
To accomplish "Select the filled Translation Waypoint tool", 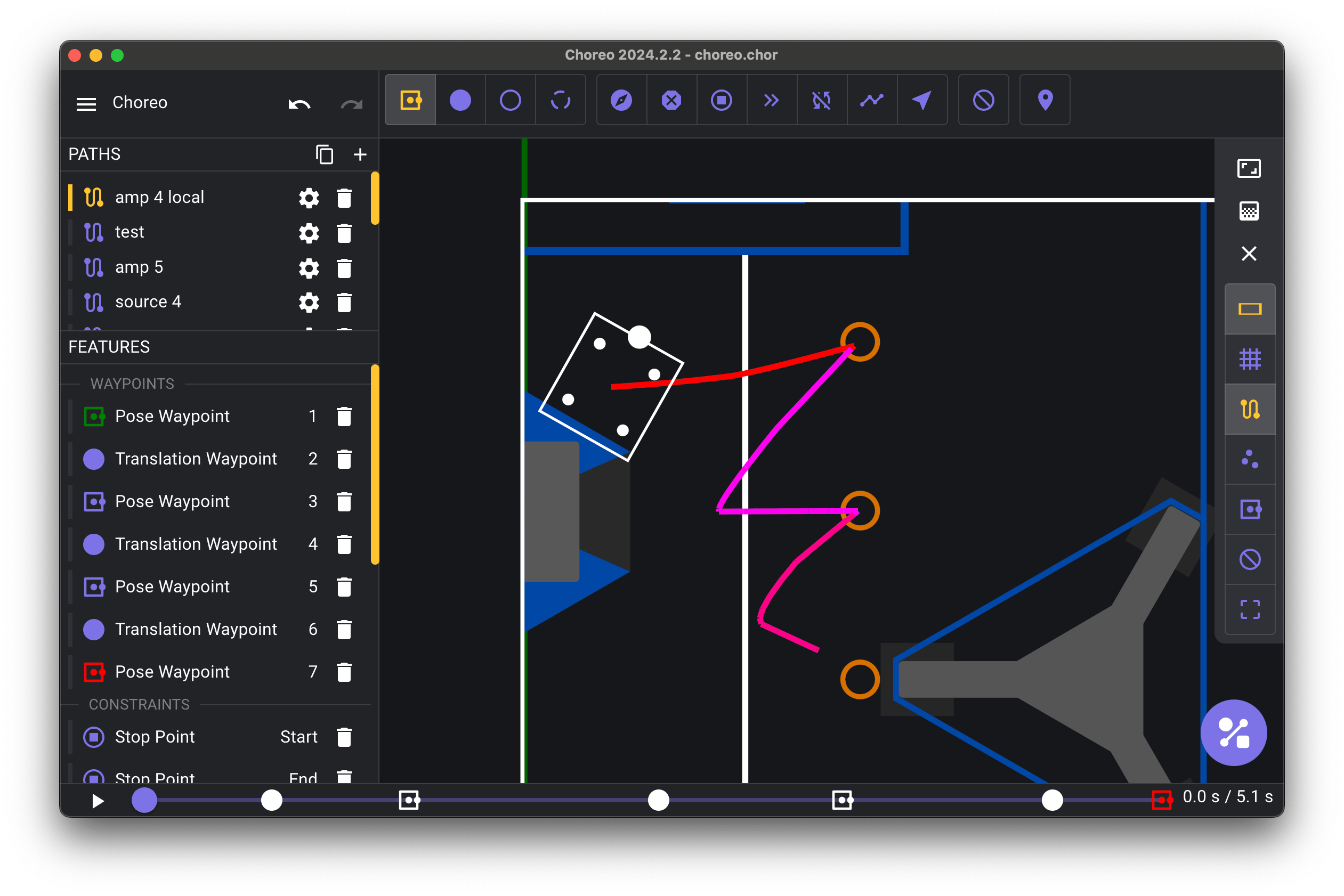I will point(460,101).
